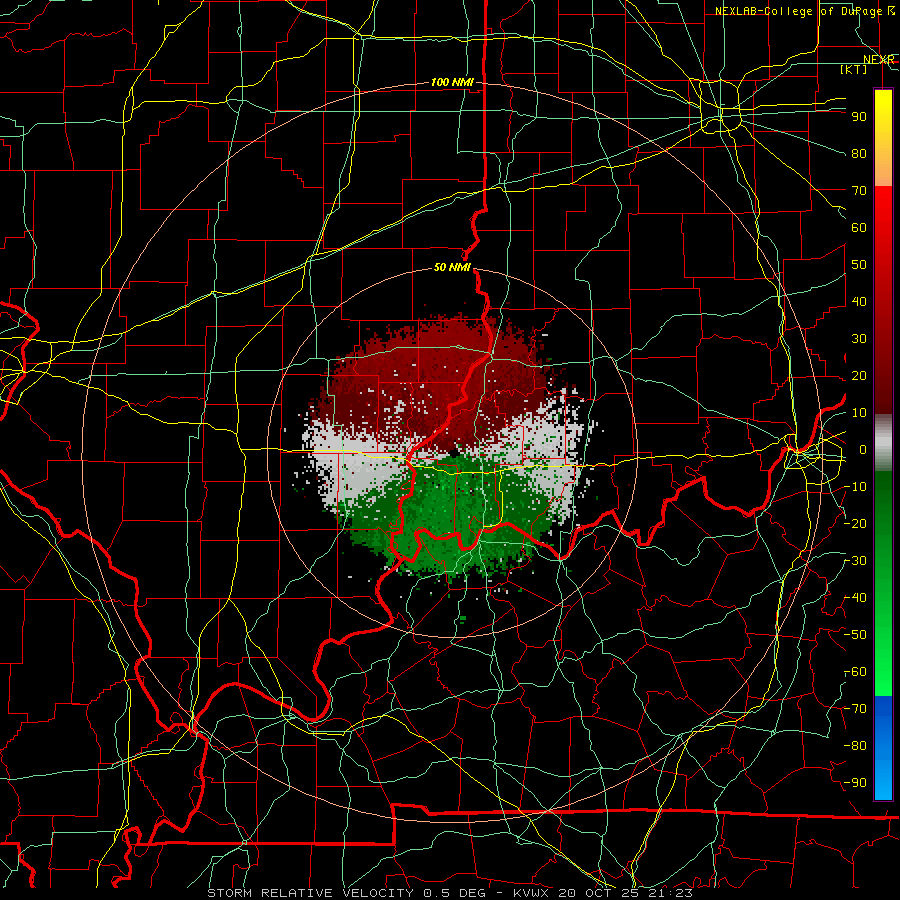Viewport: 900px width, 900px height.
Task: Click the KVWX radar site identifier
Action: coord(532,893)
